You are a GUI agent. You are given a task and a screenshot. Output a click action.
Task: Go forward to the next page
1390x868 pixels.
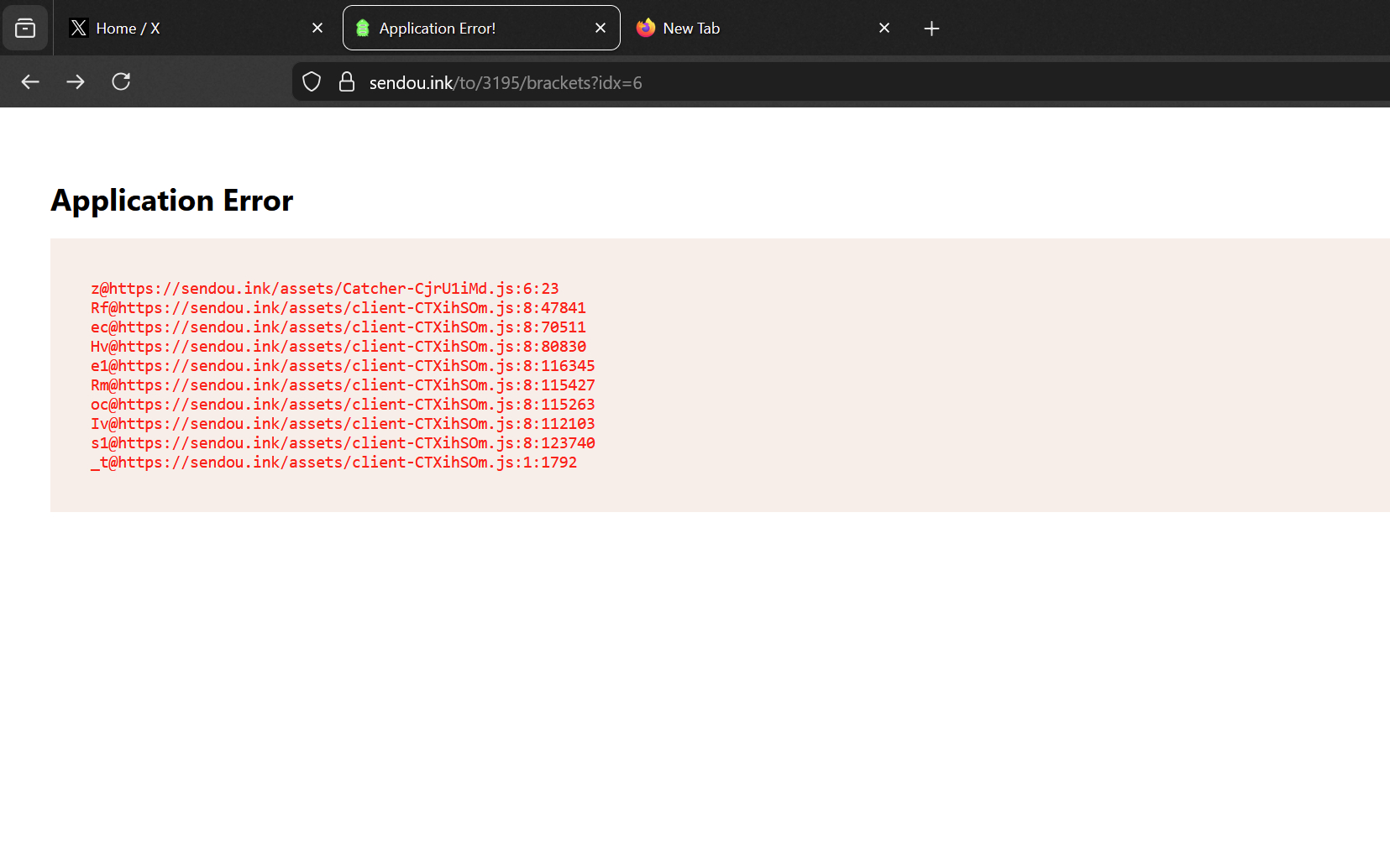(x=76, y=82)
